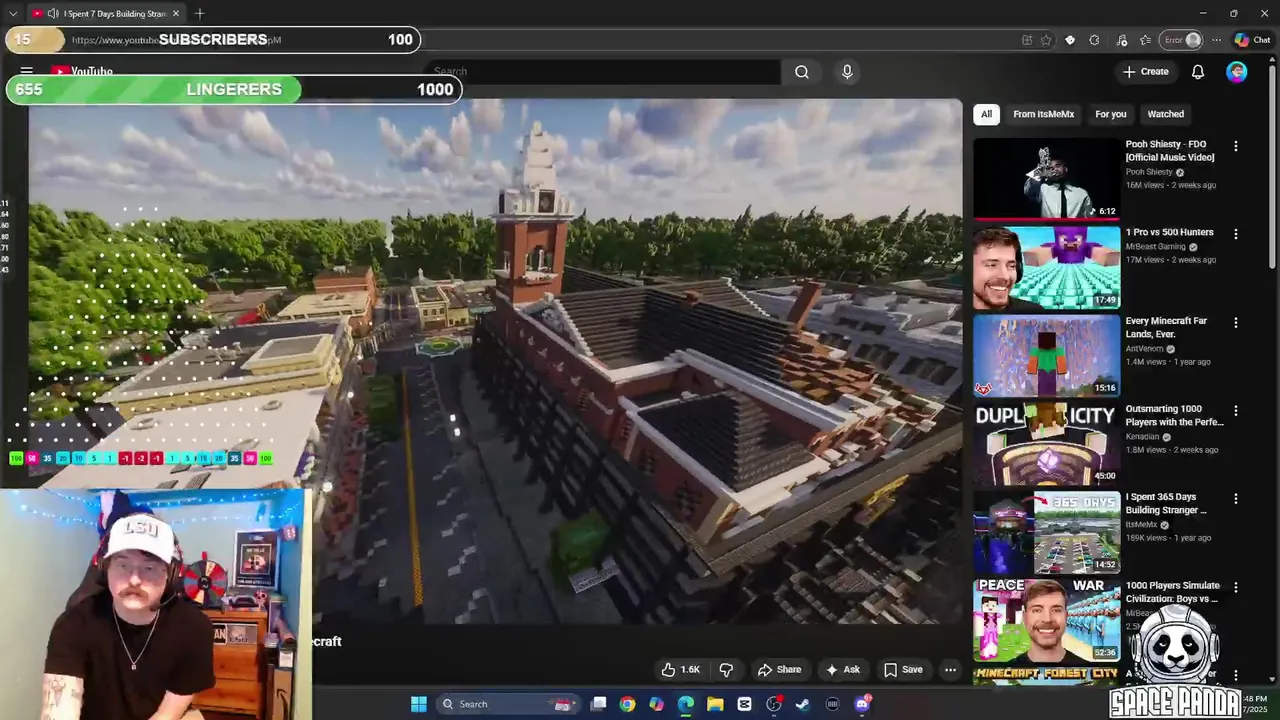Open the Windows Start menu

[418, 704]
